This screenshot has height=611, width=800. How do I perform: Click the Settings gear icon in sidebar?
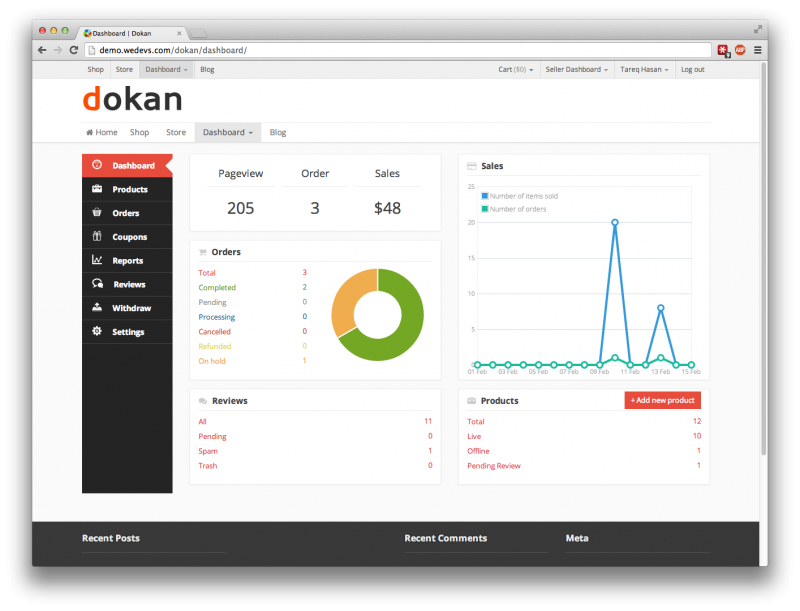tap(97, 332)
